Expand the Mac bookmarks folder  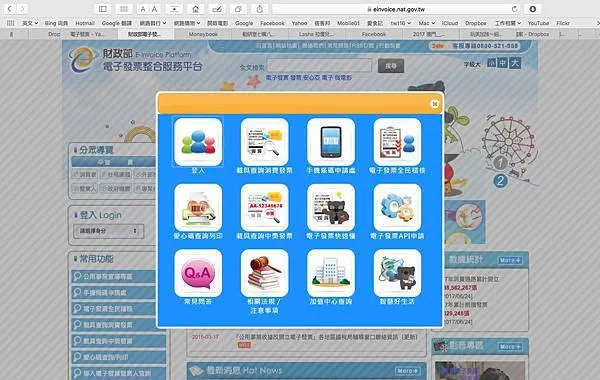click(427, 23)
